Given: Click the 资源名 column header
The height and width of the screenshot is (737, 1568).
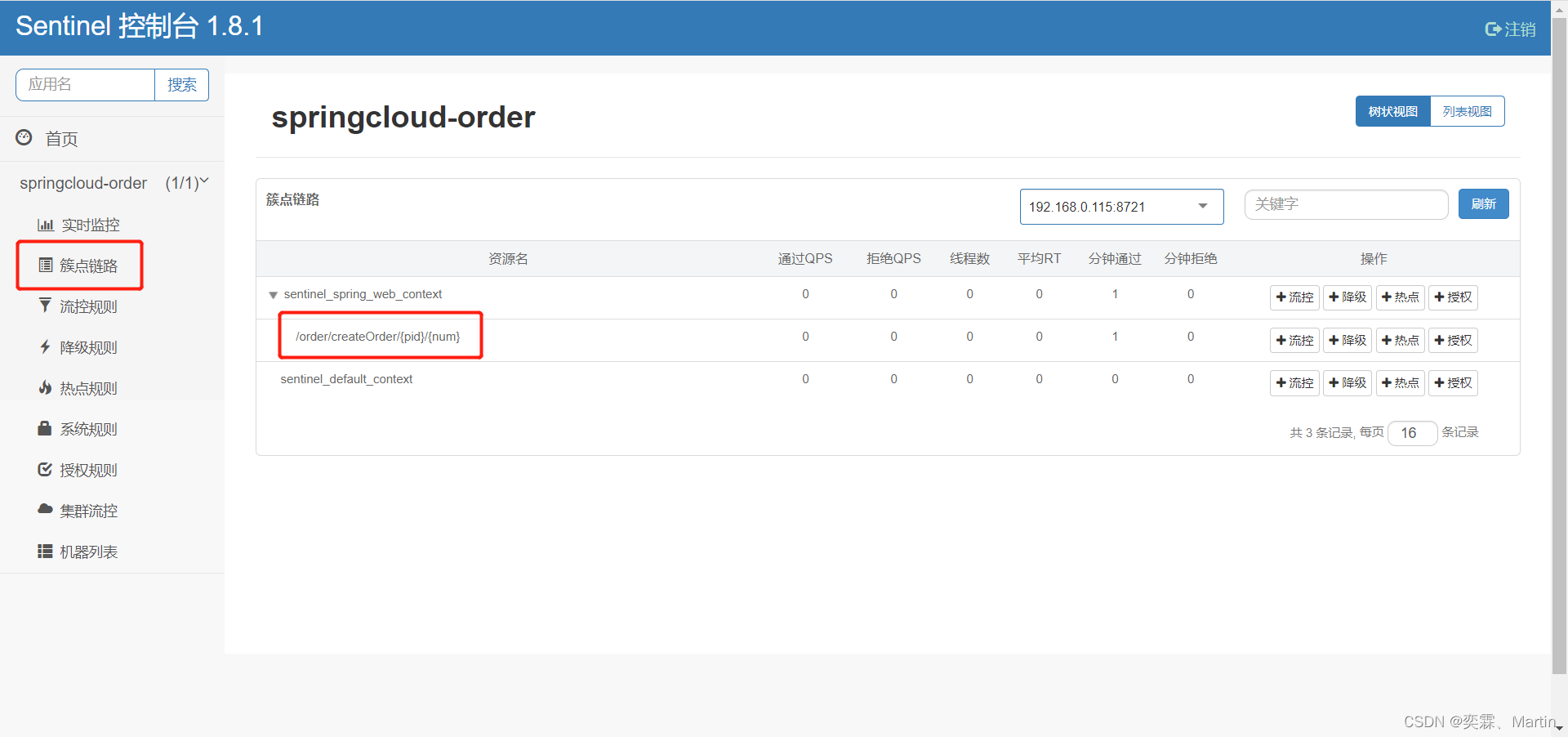Looking at the screenshot, I should click(x=508, y=259).
